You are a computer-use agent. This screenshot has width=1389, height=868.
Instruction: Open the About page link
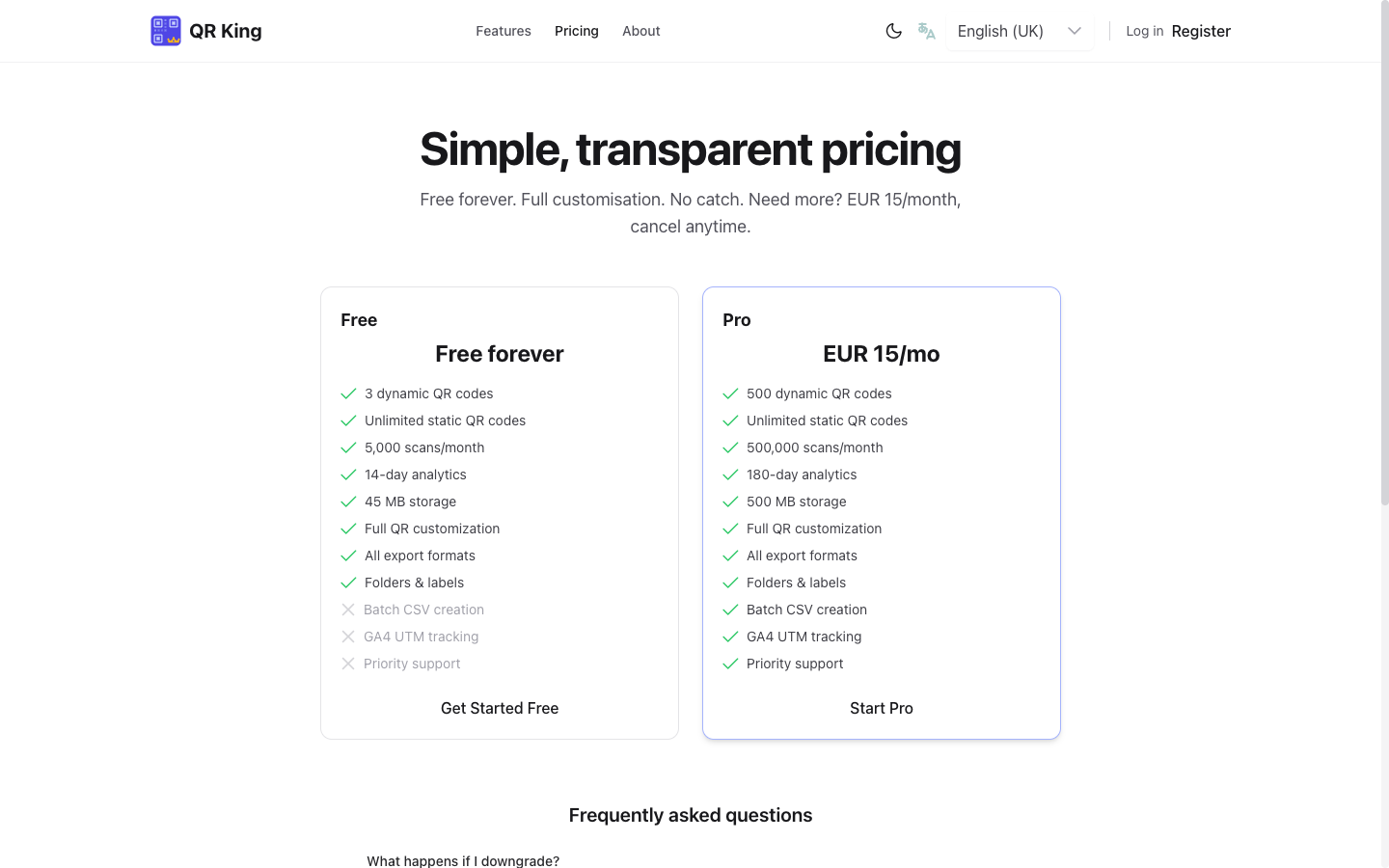(x=641, y=31)
